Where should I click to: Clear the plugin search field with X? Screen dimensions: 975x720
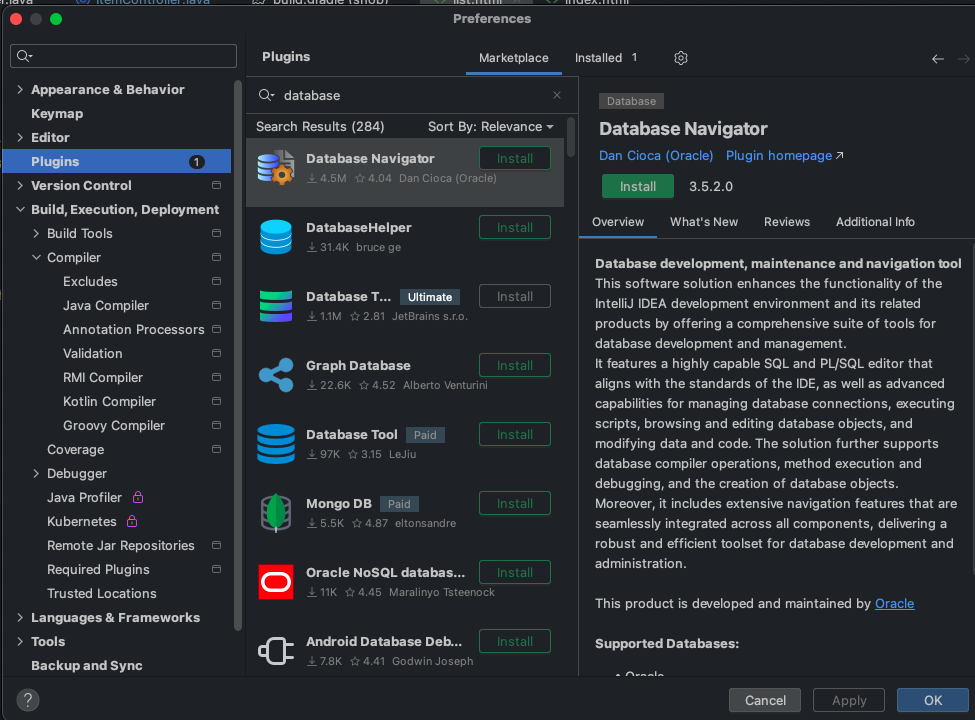(x=557, y=95)
